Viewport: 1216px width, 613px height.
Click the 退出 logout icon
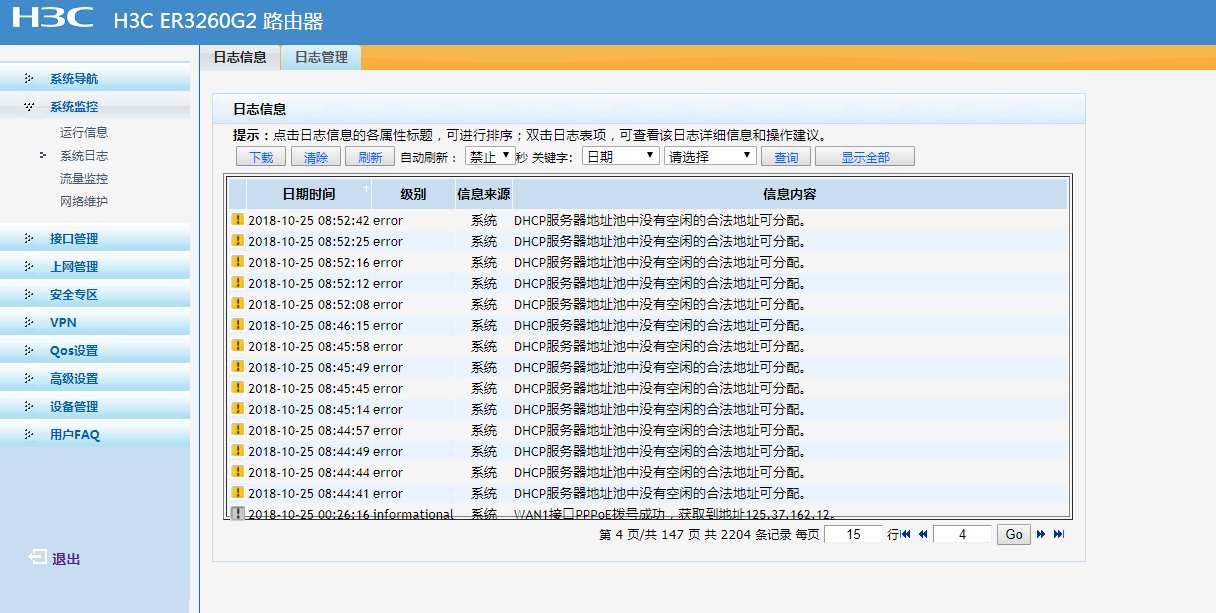pyautogui.click(x=37, y=558)
